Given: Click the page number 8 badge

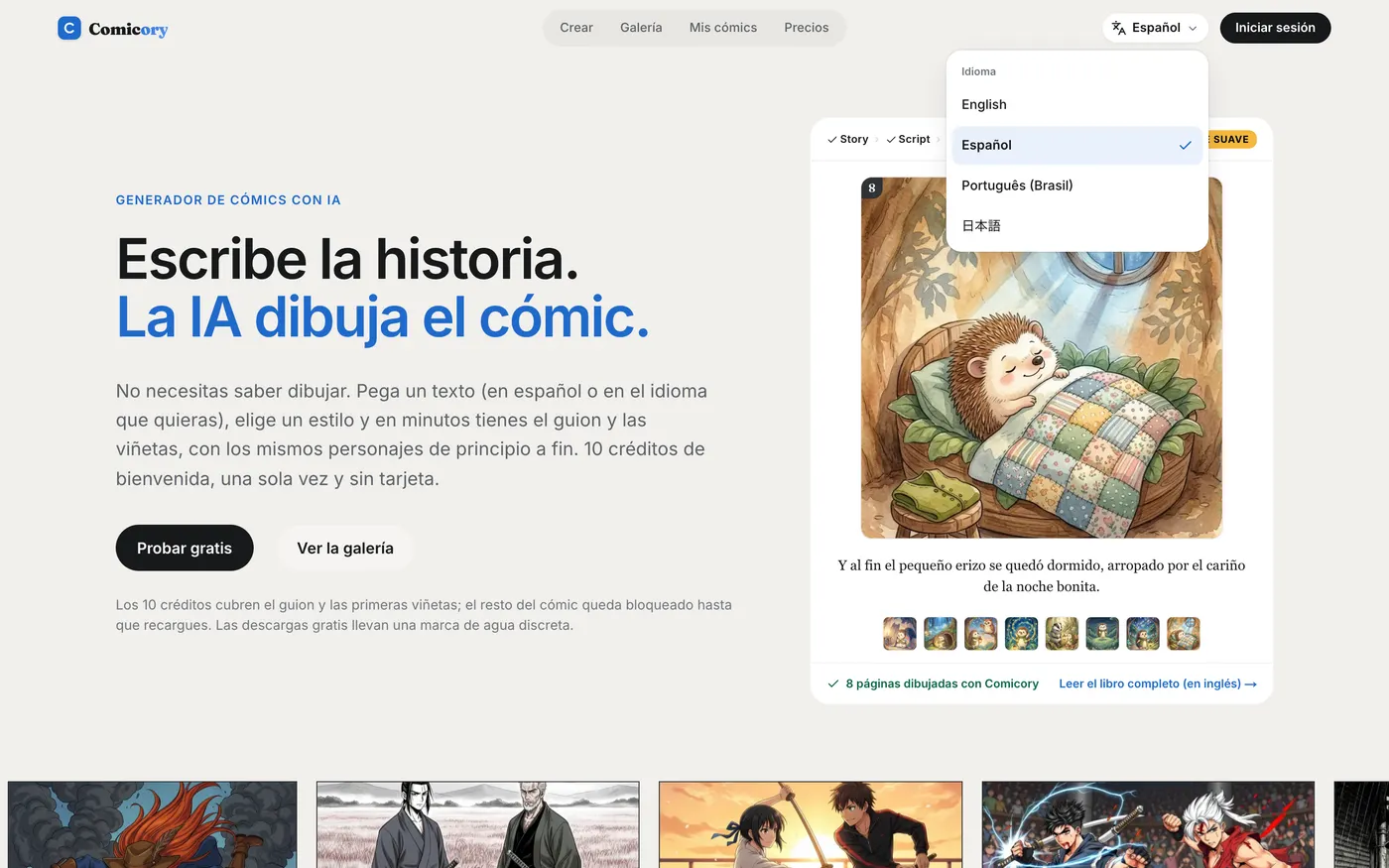Looking at the screenshot, I should pyautogui.click(x=872, y=187).
